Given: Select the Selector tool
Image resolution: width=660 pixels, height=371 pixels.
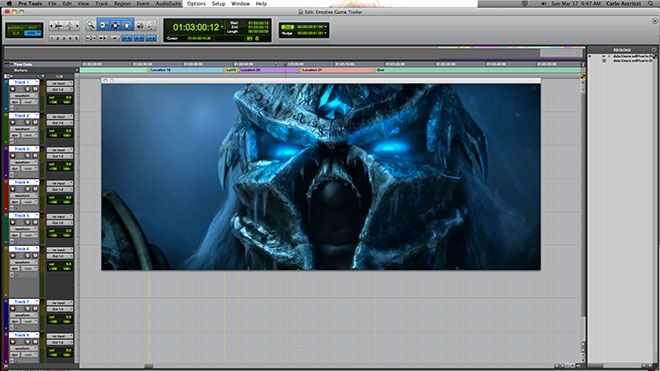Looking at the screenshot, I should click(x=115, y=26).
